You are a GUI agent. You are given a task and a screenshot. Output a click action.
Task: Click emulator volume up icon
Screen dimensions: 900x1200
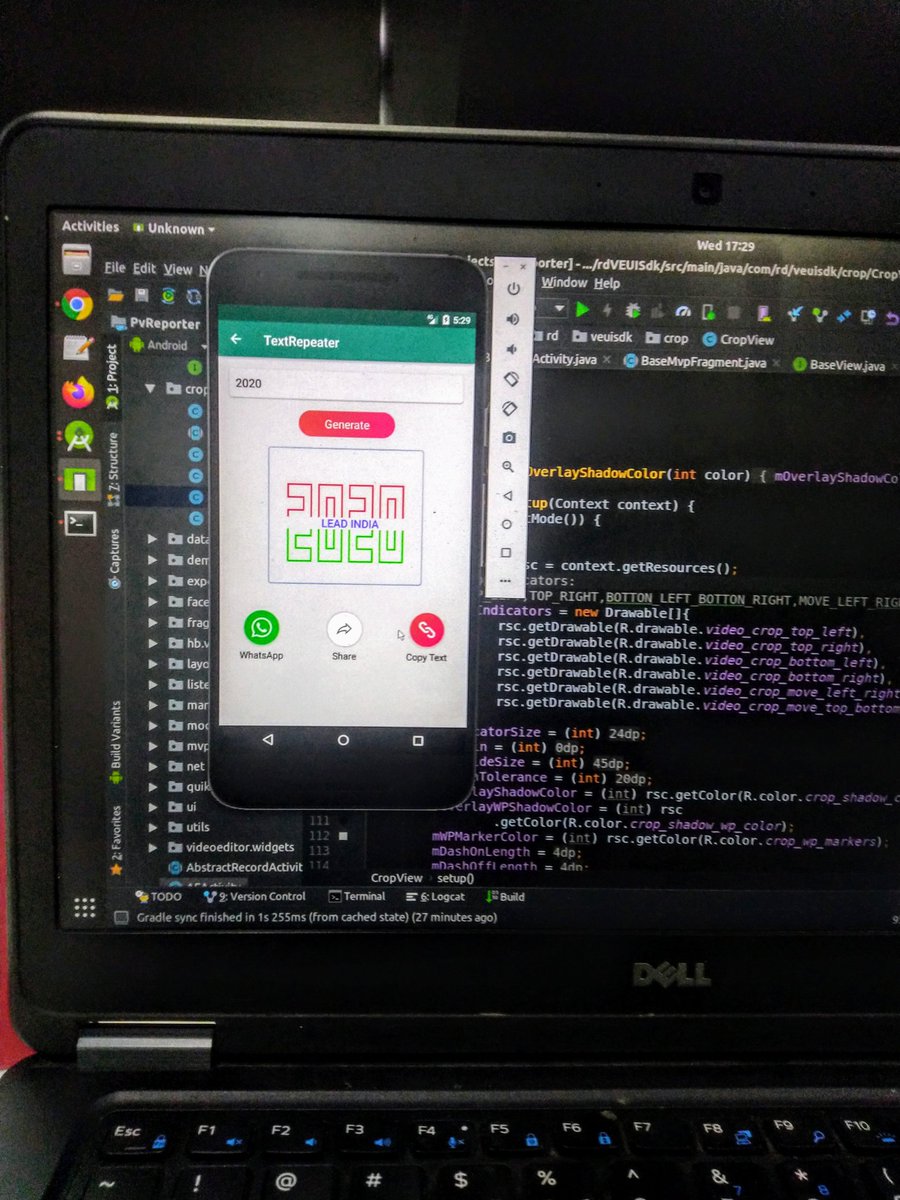pos(512,319)
